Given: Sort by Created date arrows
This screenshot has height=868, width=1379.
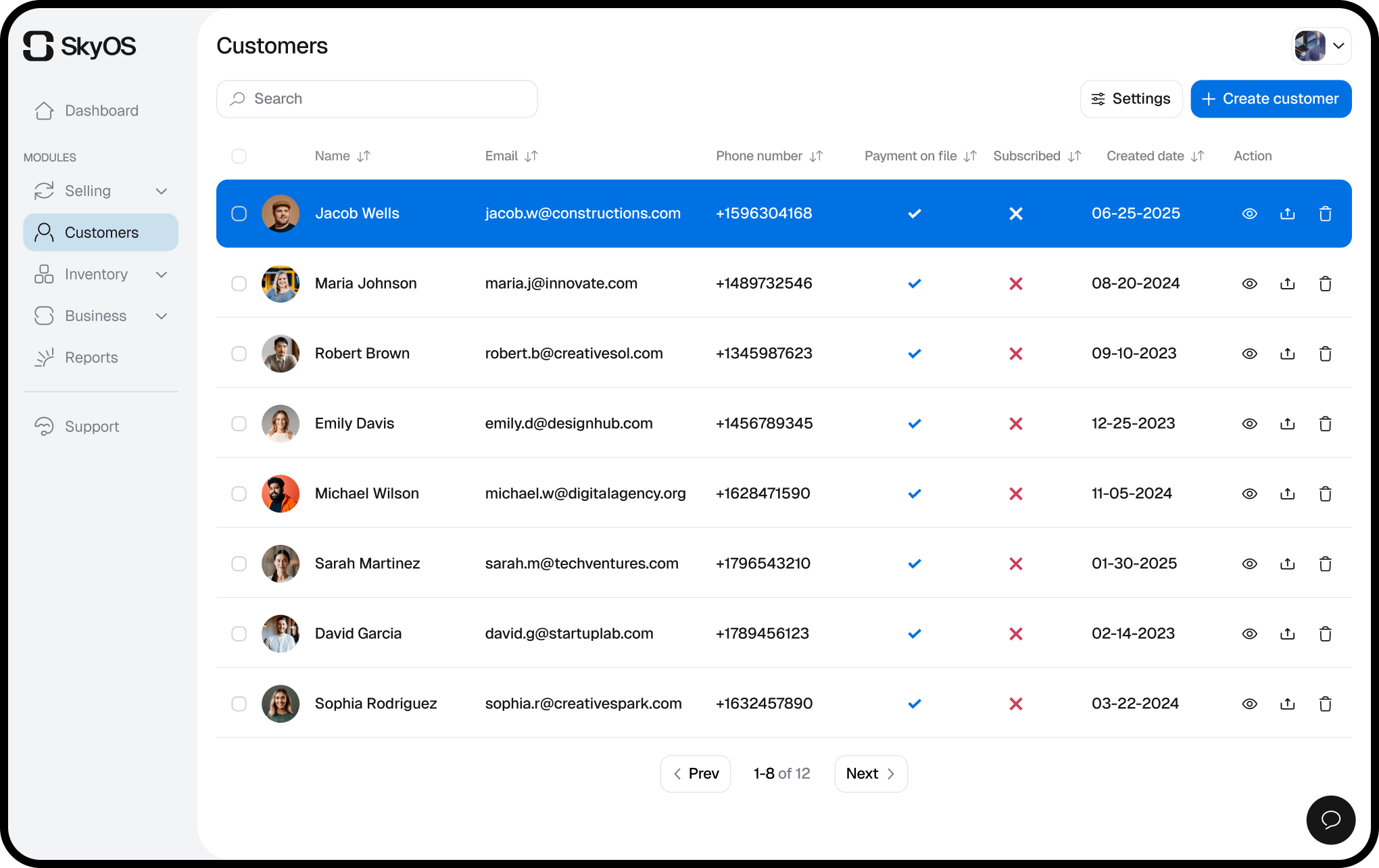Looking at the screenshot, I should (1198, 156).
